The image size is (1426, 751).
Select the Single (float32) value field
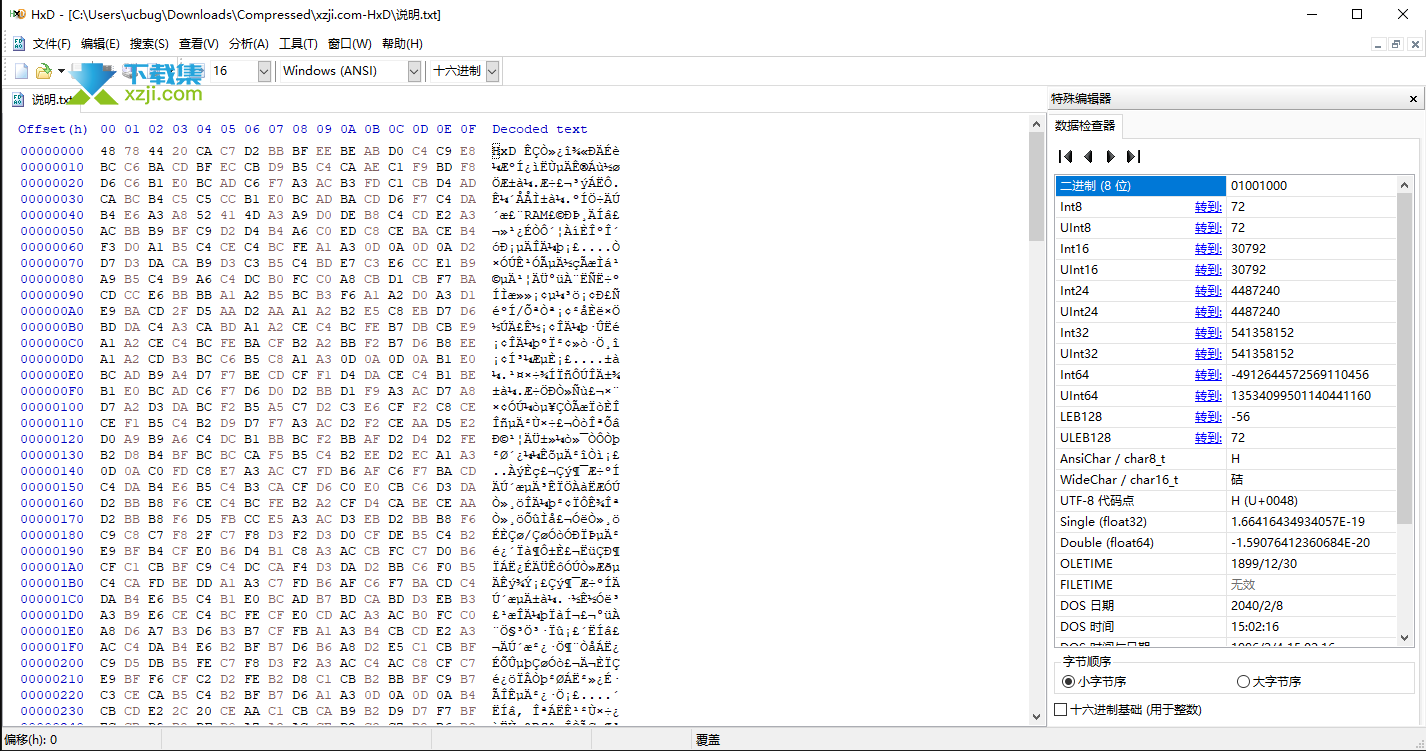tap(1310, 522)
